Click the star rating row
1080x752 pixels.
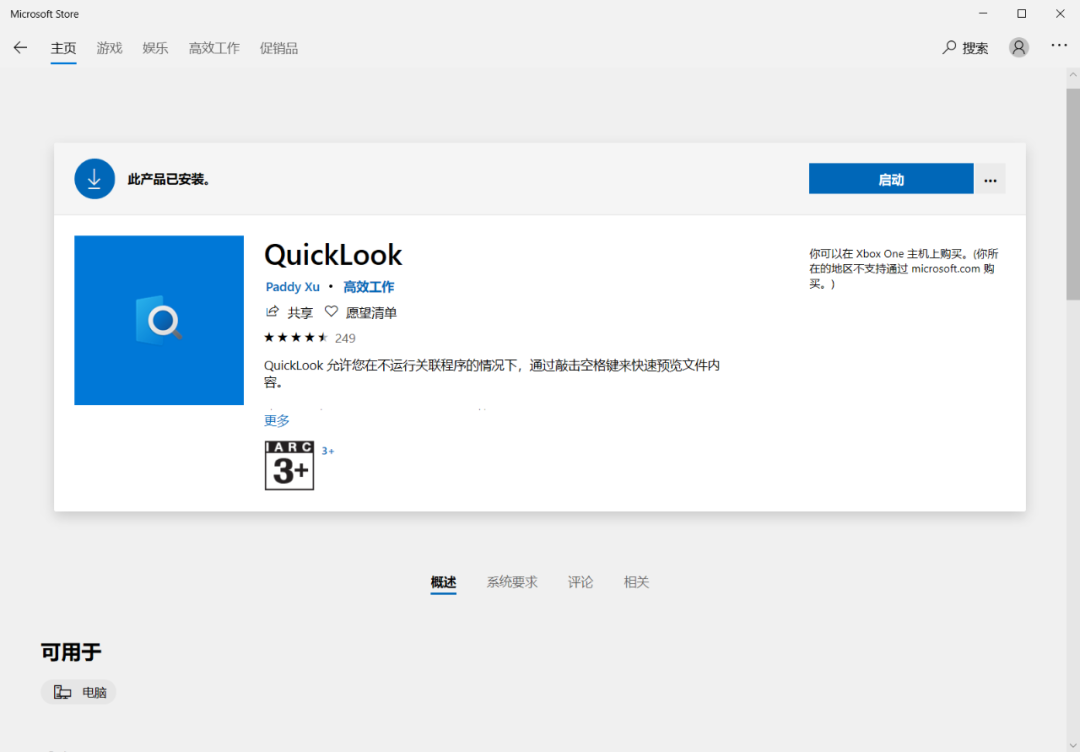coord(296,337)
